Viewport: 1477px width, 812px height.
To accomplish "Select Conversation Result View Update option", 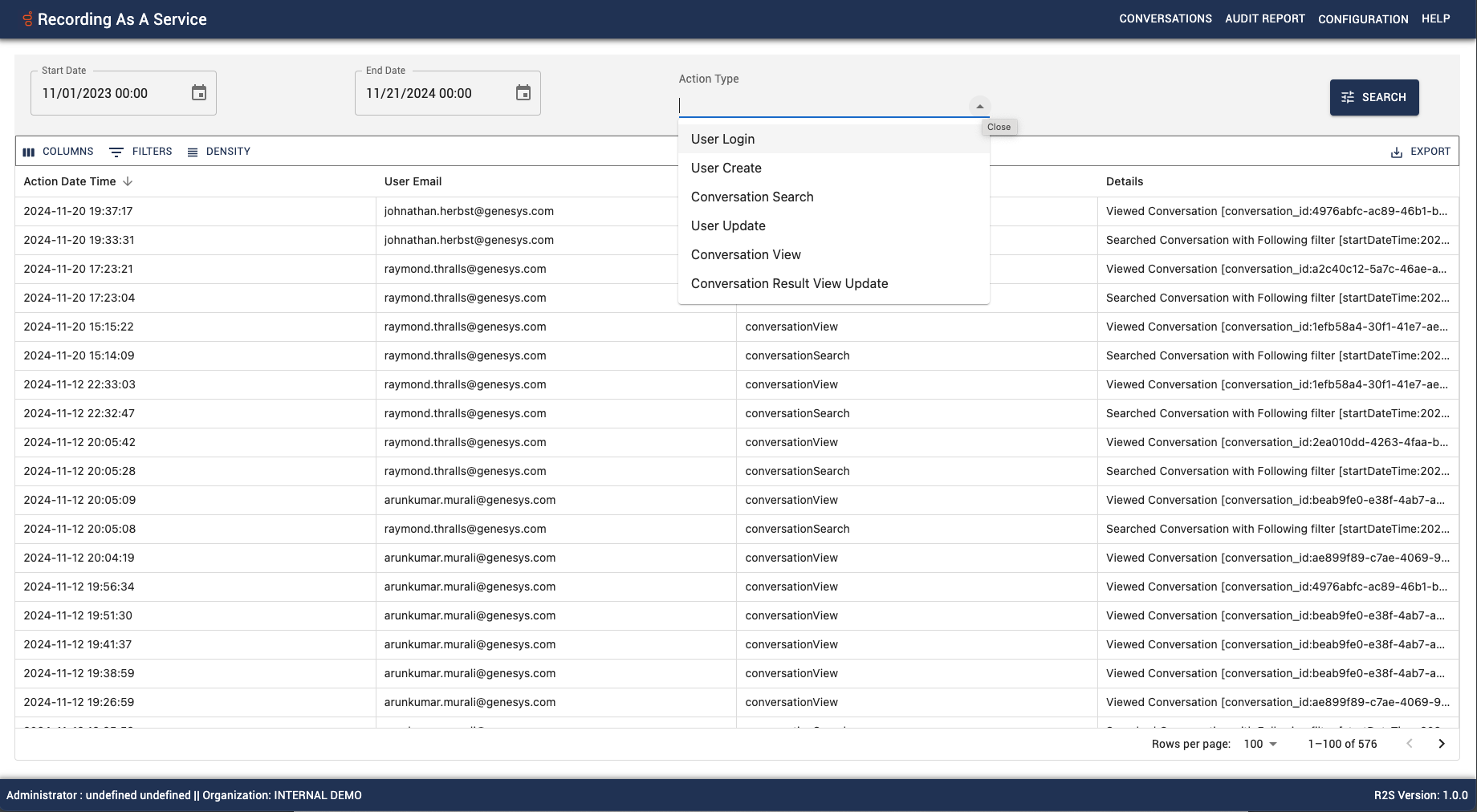I will coord(789,283).
